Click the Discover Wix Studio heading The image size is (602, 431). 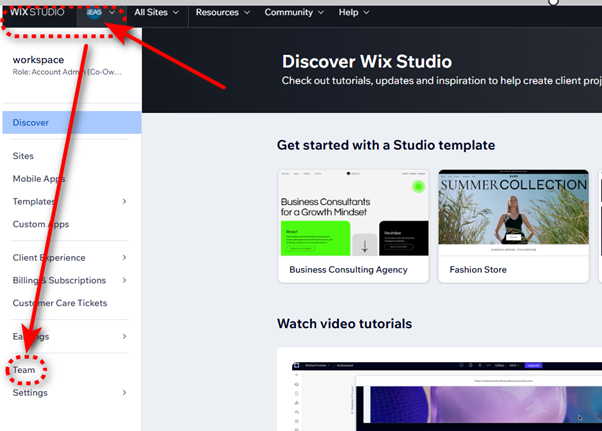pyautogui.click(x=367, y=61)
